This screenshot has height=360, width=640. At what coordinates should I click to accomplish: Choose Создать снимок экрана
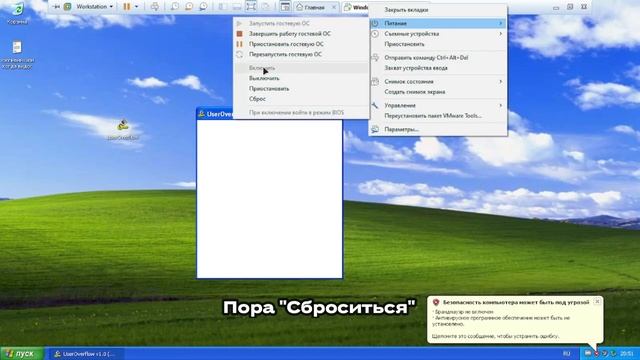click(x=415, y=92)
